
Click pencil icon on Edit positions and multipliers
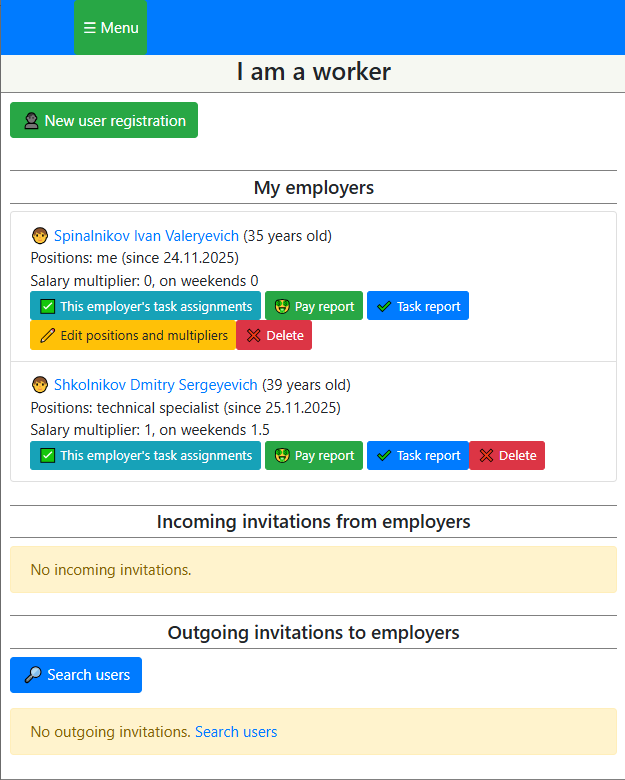48,336
